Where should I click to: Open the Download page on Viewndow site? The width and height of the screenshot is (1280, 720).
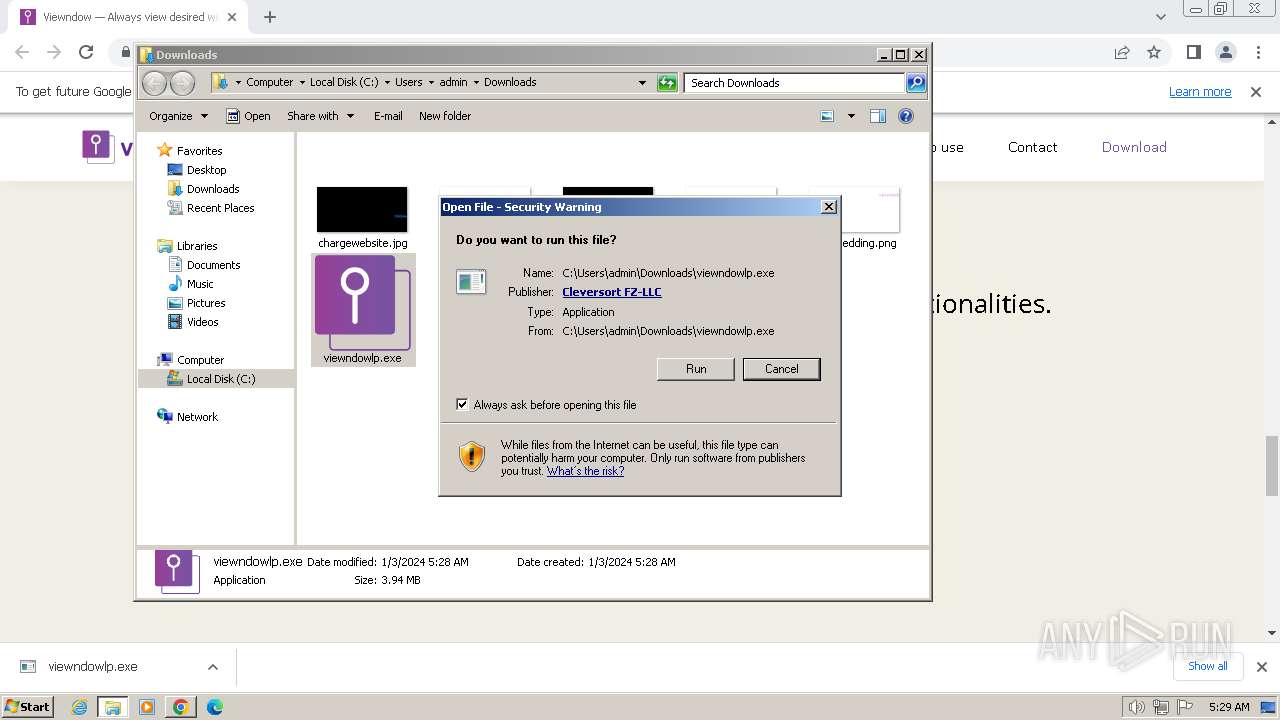coord(1134,147)
